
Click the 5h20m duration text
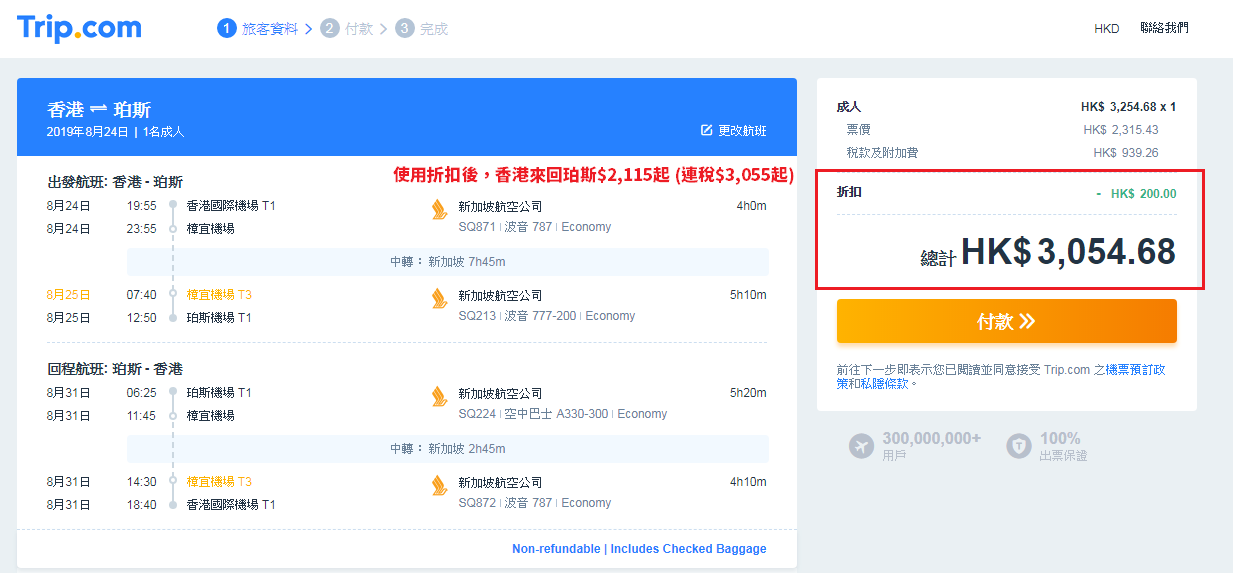(x=748, y=393)
